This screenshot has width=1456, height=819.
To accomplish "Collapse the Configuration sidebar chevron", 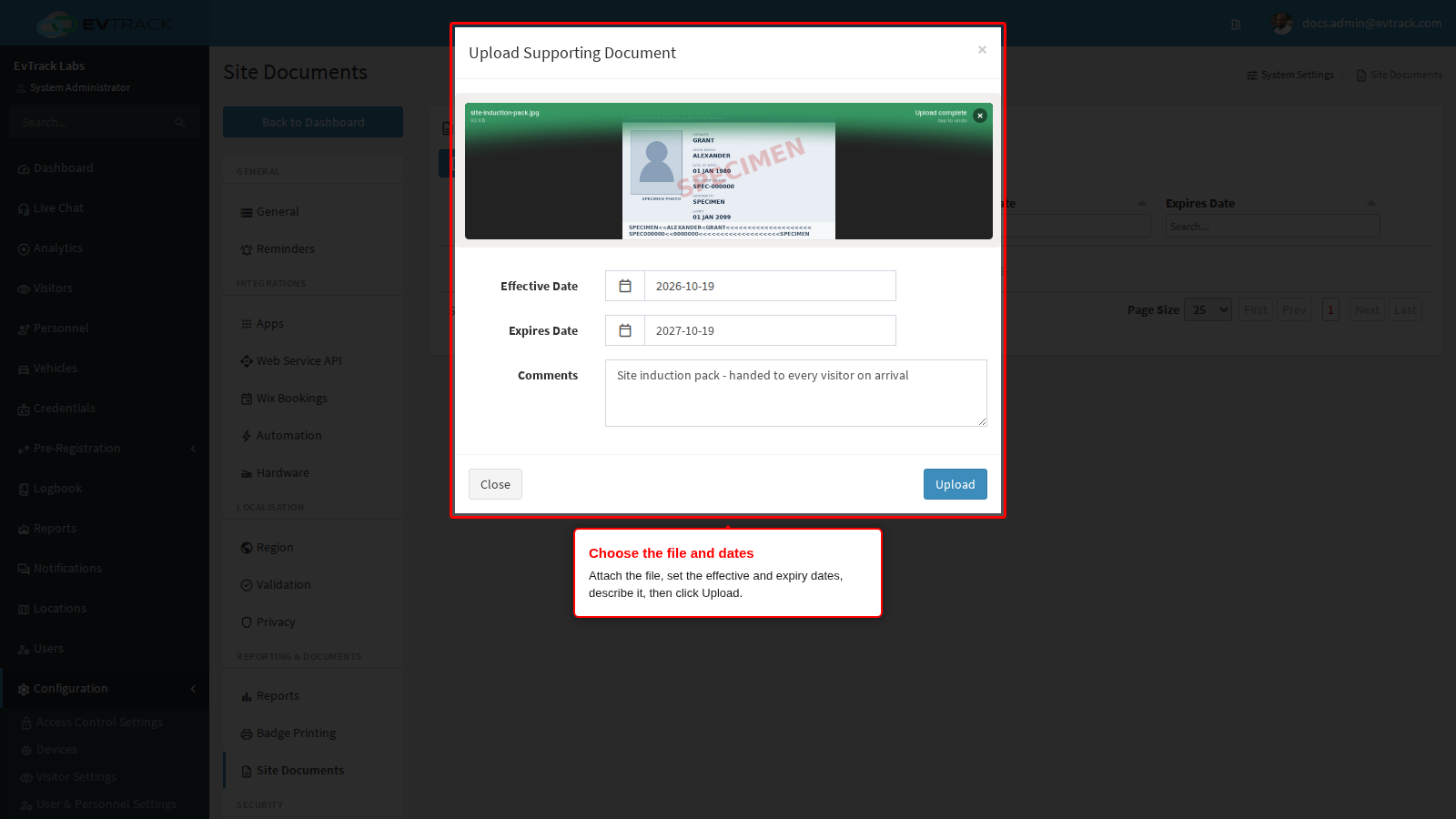I will point(193,689).
